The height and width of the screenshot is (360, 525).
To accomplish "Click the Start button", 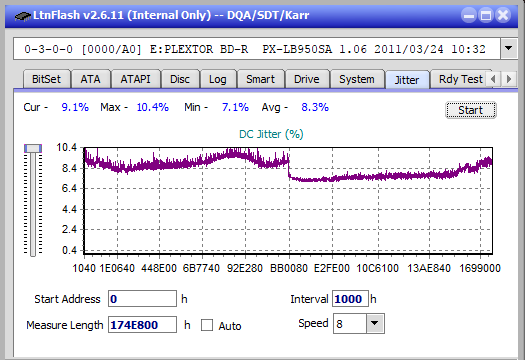I will pyautogui.click(x=471, y=110).
